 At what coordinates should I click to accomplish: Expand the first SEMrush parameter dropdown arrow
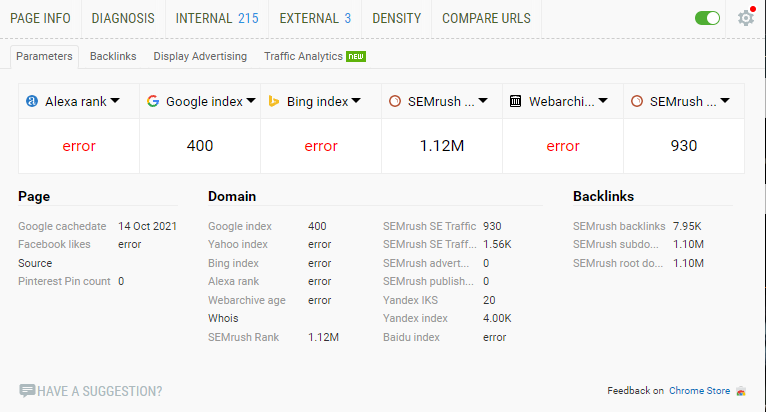(483, 101)
